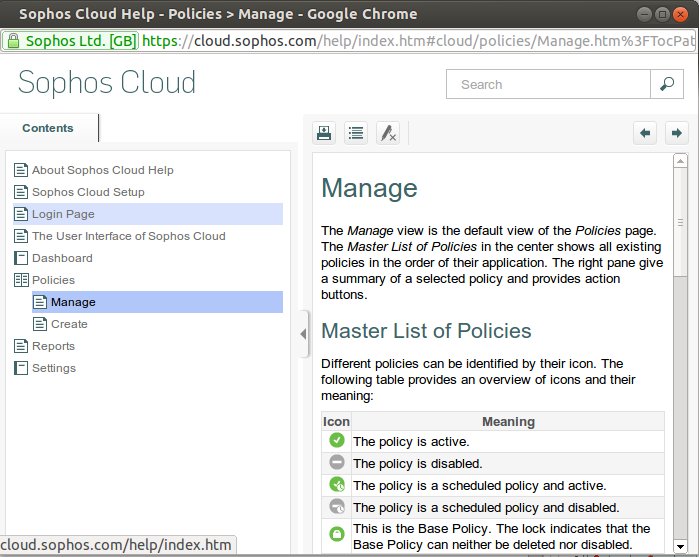
Task: Open the Sophos Cloud Setup topic
Action: 88,192
